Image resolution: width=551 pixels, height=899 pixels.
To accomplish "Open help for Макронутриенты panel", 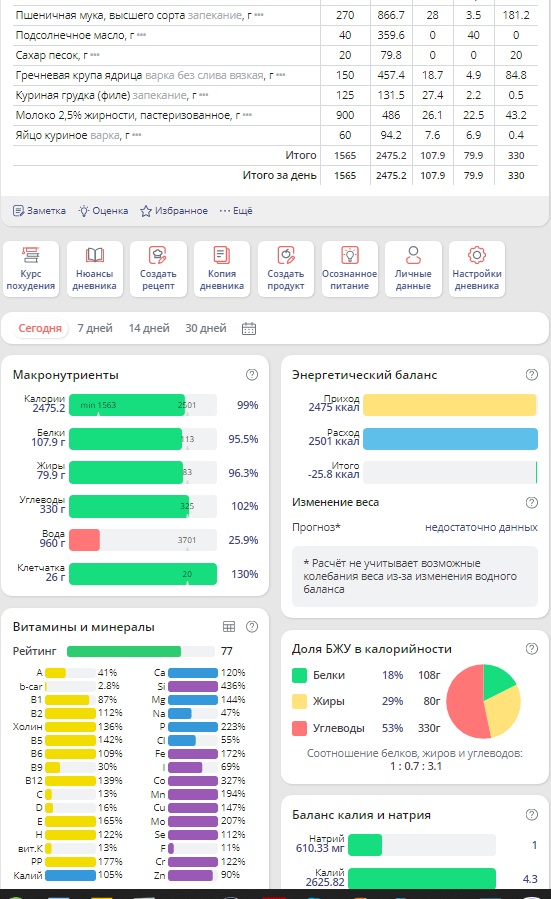I will tap(252, 374).
